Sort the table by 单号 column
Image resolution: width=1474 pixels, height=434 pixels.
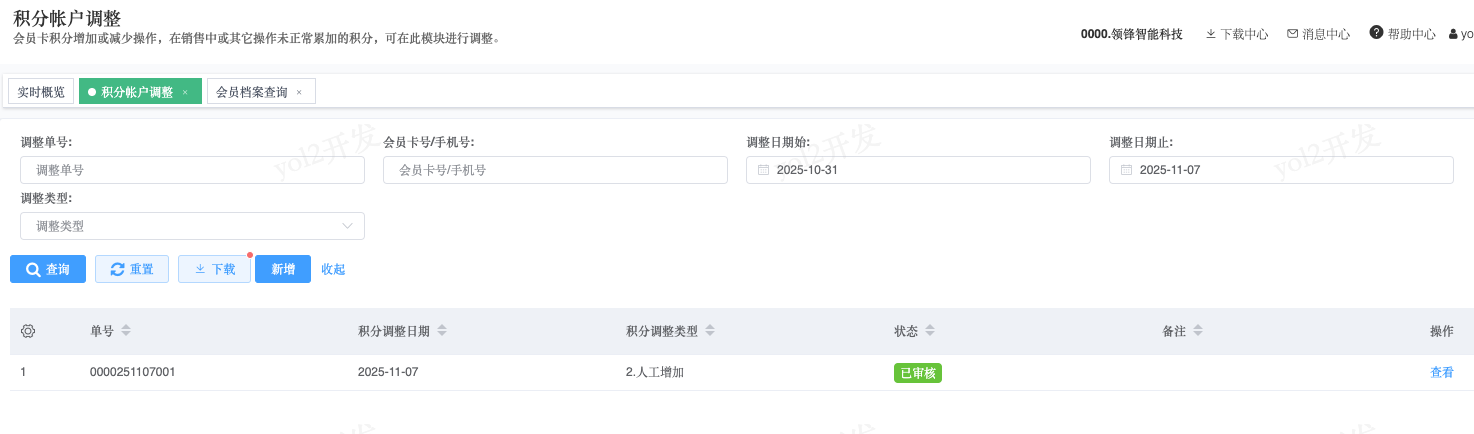tap(126, 331)
